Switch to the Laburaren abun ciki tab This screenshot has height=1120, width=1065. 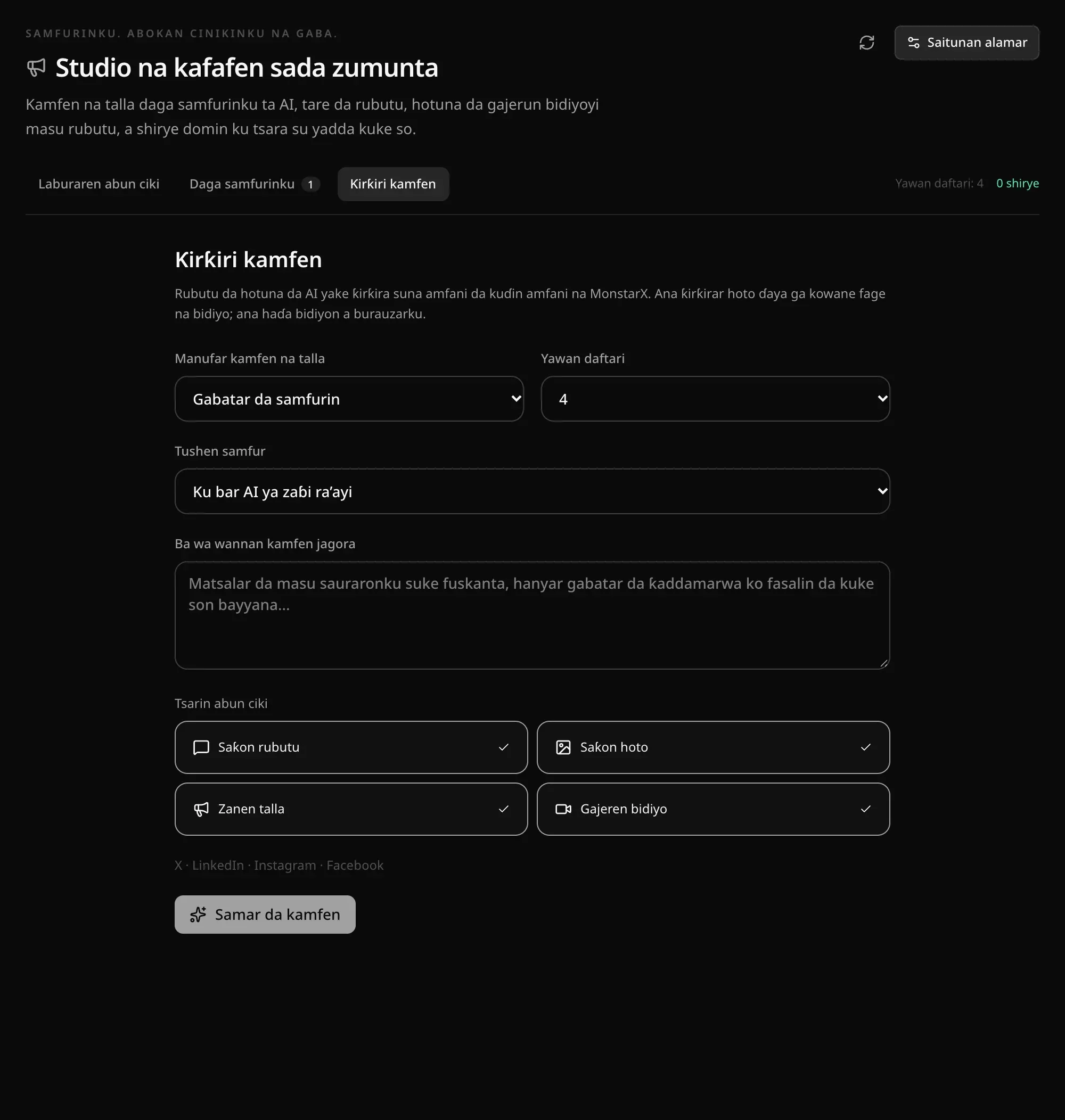click(99, 184)
